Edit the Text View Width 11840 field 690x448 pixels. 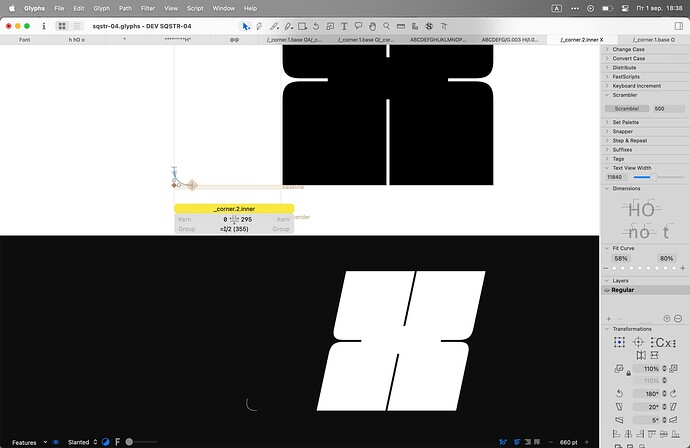(616, 177)
